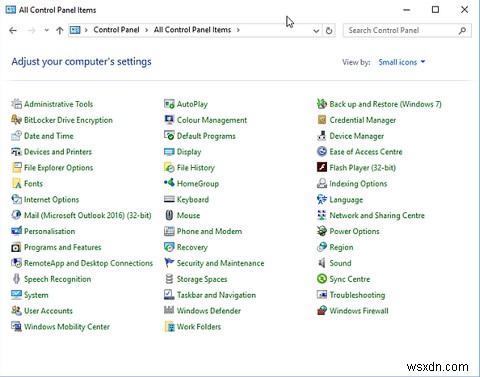
Task: Click the Default Programs icon
Action: pyautogui.click(x=169, y=136)
